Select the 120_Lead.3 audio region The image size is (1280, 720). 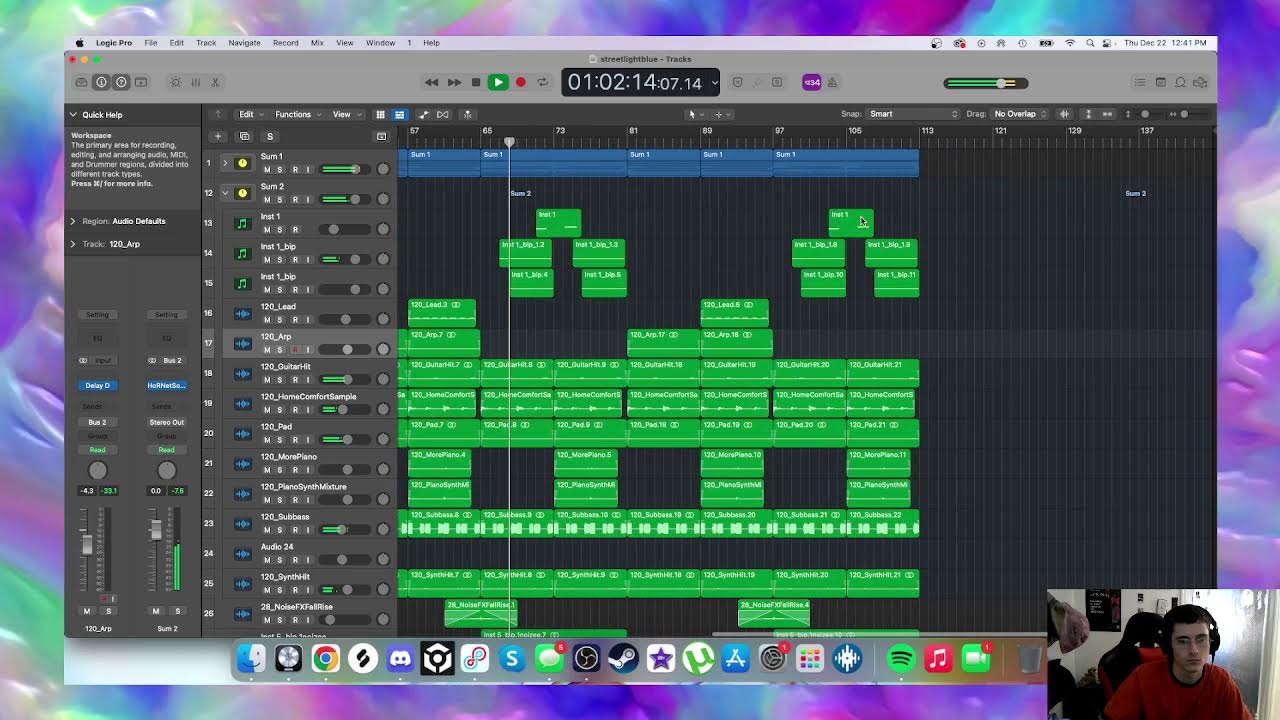click(442, 313)
